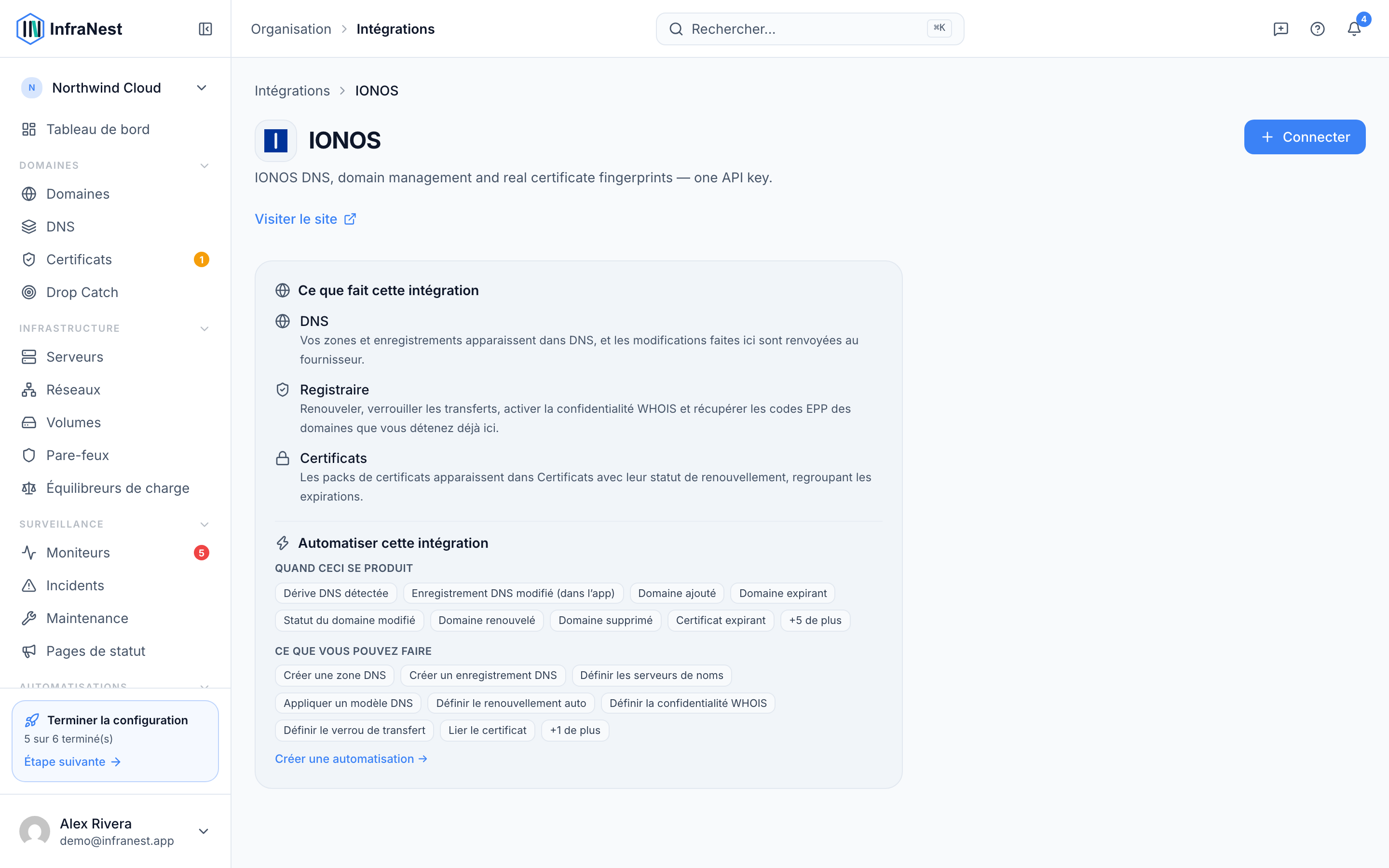The width and height of the screenshot is (1389, 868).
Task: Click Organisation in the top breadcrumb
Action: (291, 29)
